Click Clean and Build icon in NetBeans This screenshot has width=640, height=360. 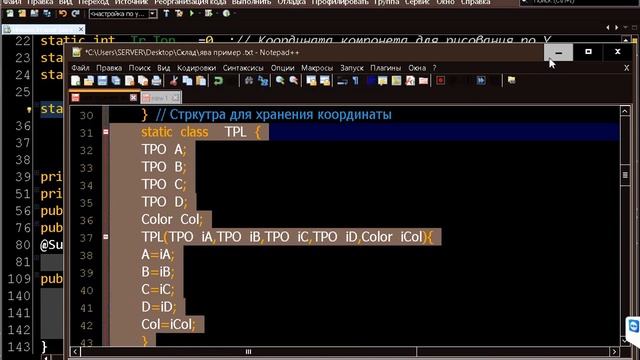pyautogui.click(x=179, y=13)
